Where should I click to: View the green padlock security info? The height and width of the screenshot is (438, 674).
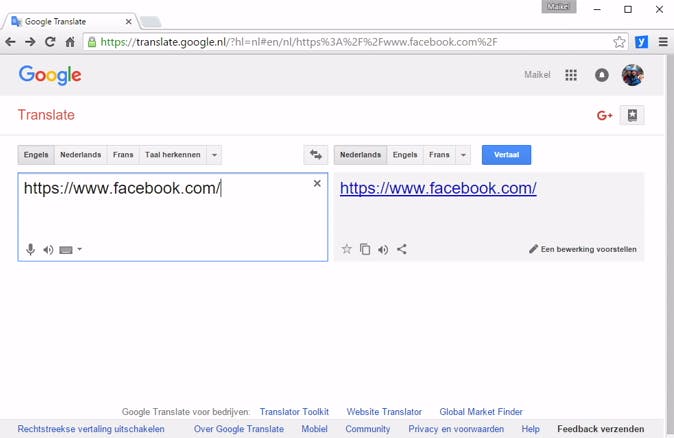tap(92, 42)
